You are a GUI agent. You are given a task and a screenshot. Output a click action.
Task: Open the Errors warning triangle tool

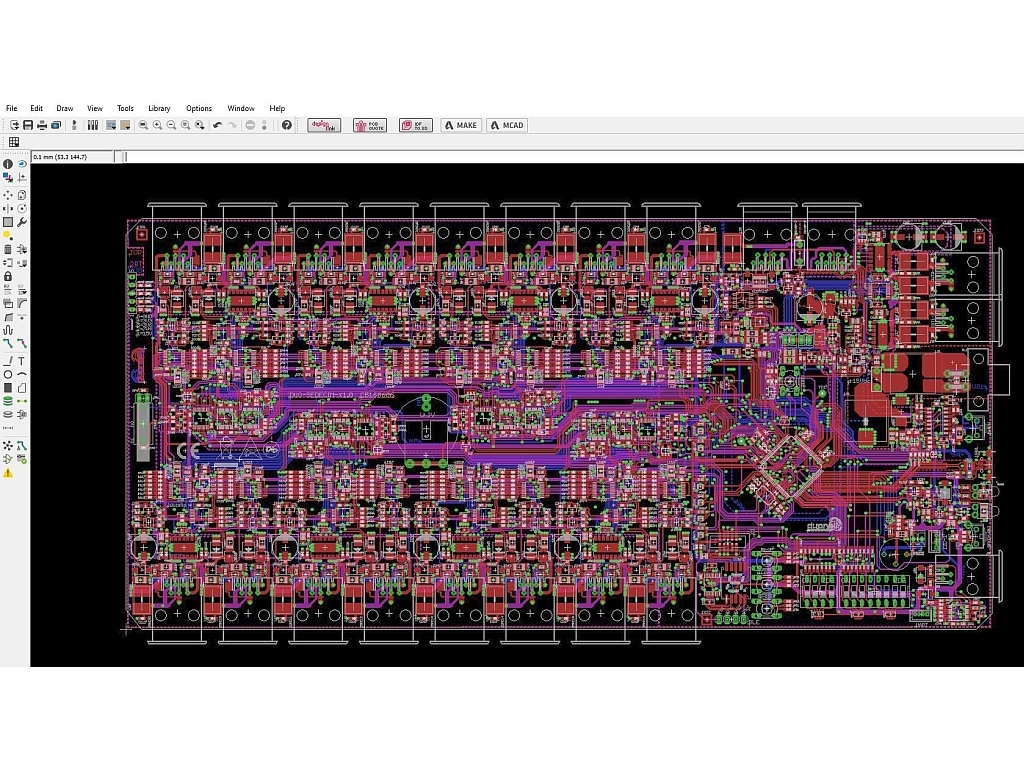(x=8, y=473)
